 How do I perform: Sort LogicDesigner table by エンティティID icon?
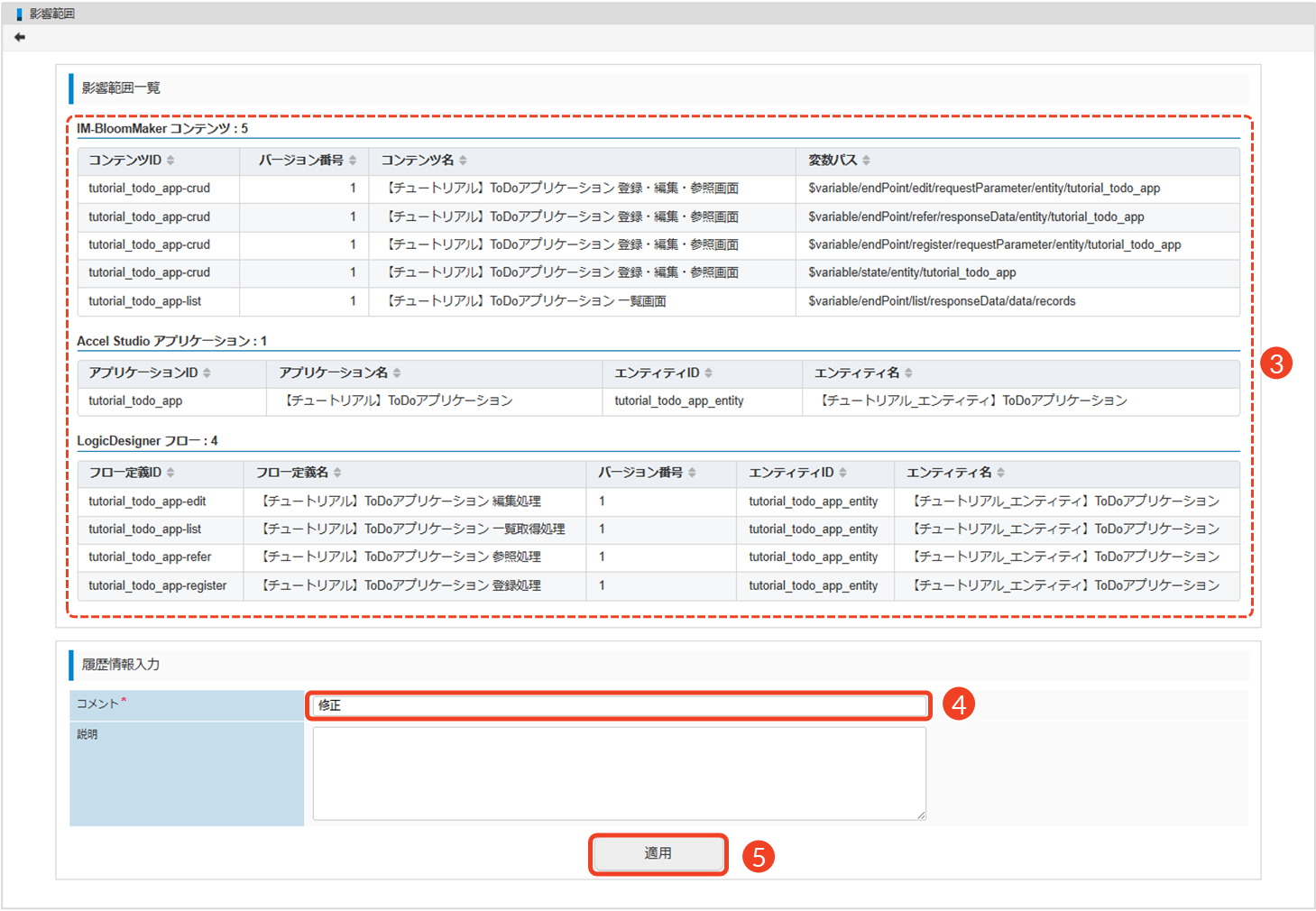[x=842, y=473]
